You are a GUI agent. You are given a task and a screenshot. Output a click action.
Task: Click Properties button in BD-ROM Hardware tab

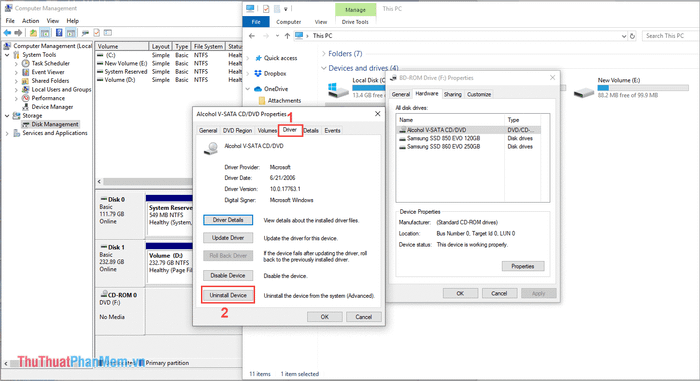523,266
